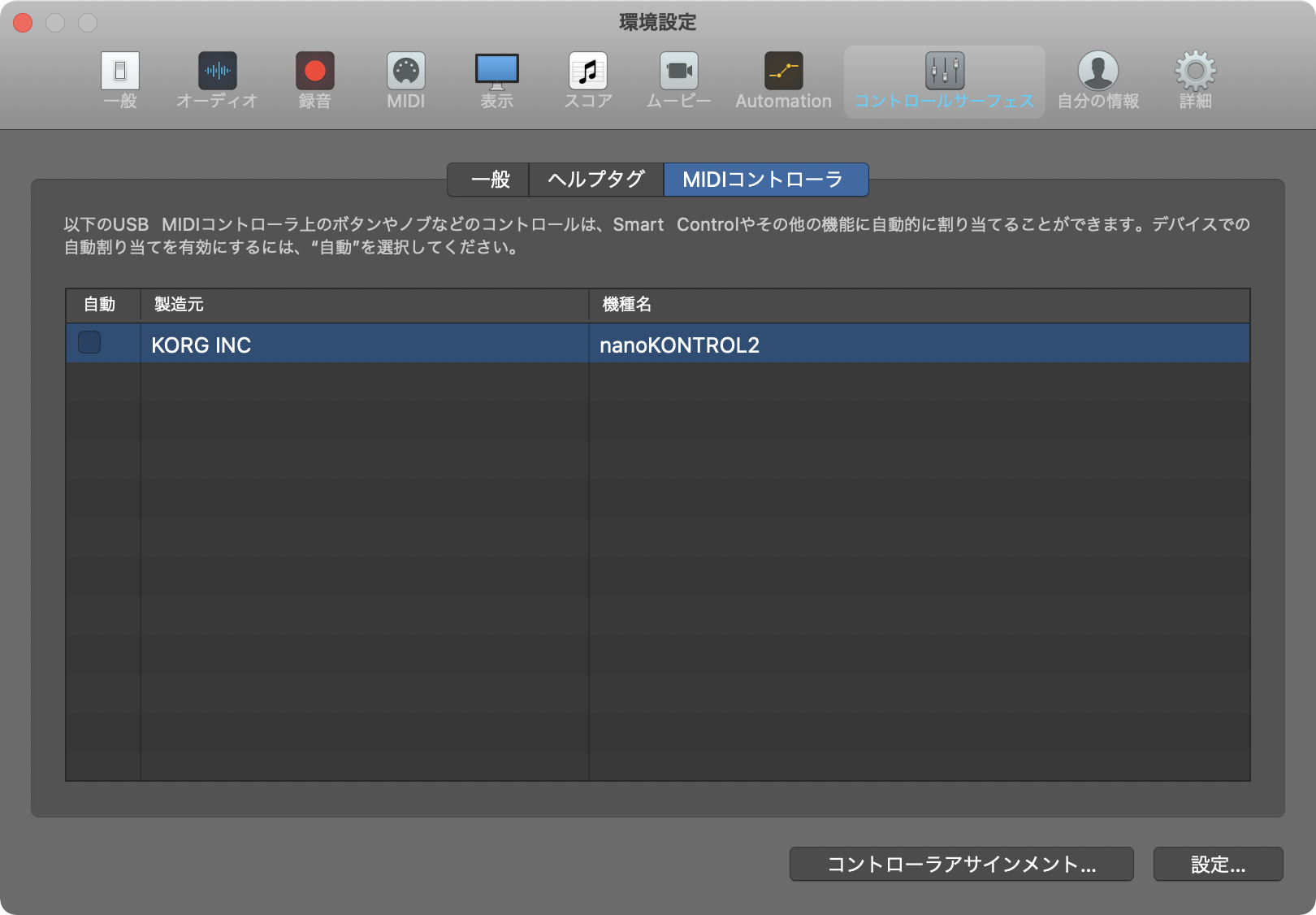The height and width of the screenshot is (915, 1316).
Task: Click the 自動 column header
Action: [x=103, y=306]
